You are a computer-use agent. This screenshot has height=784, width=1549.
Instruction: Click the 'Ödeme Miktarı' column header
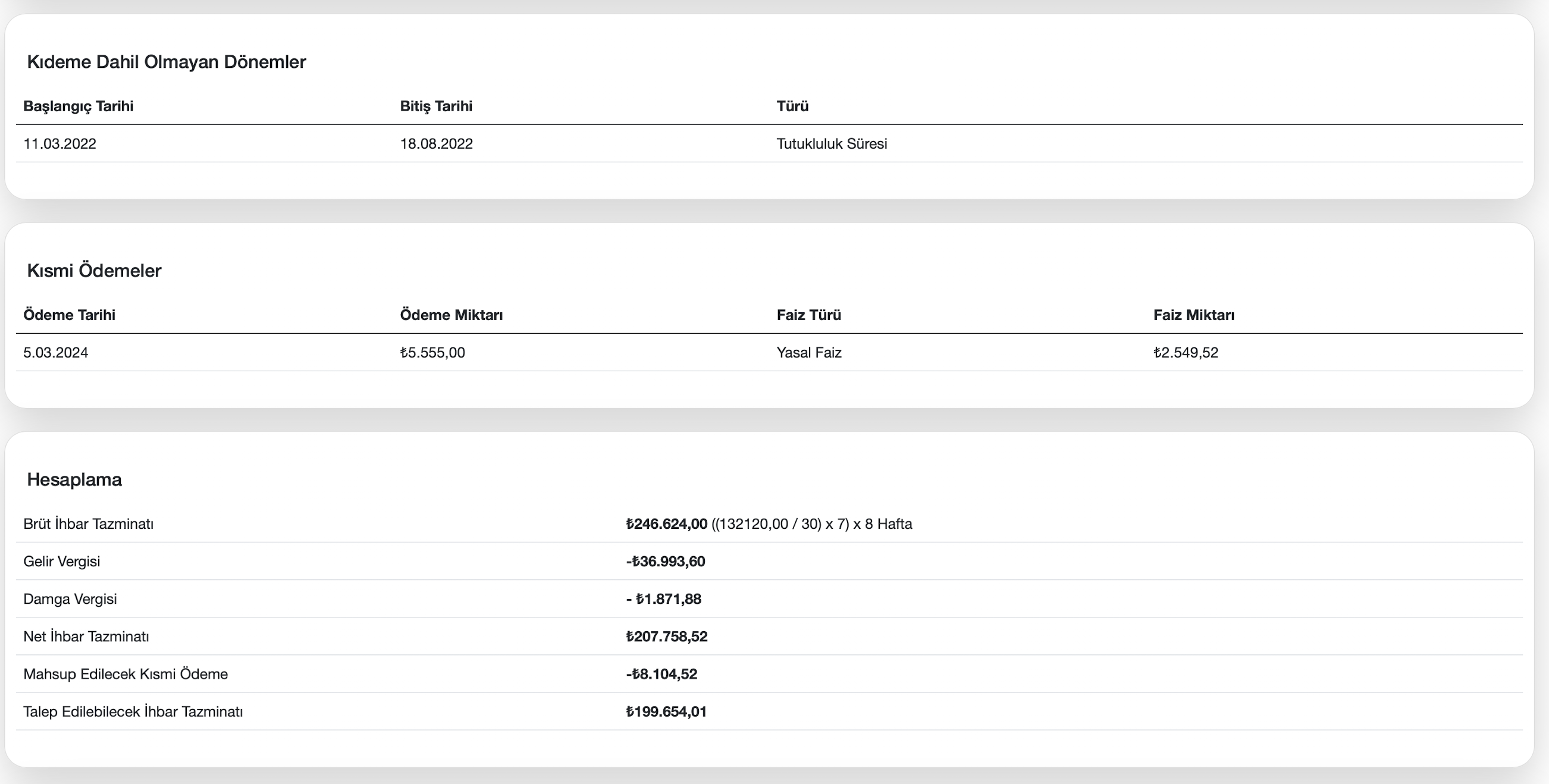(x=451, y=315)
